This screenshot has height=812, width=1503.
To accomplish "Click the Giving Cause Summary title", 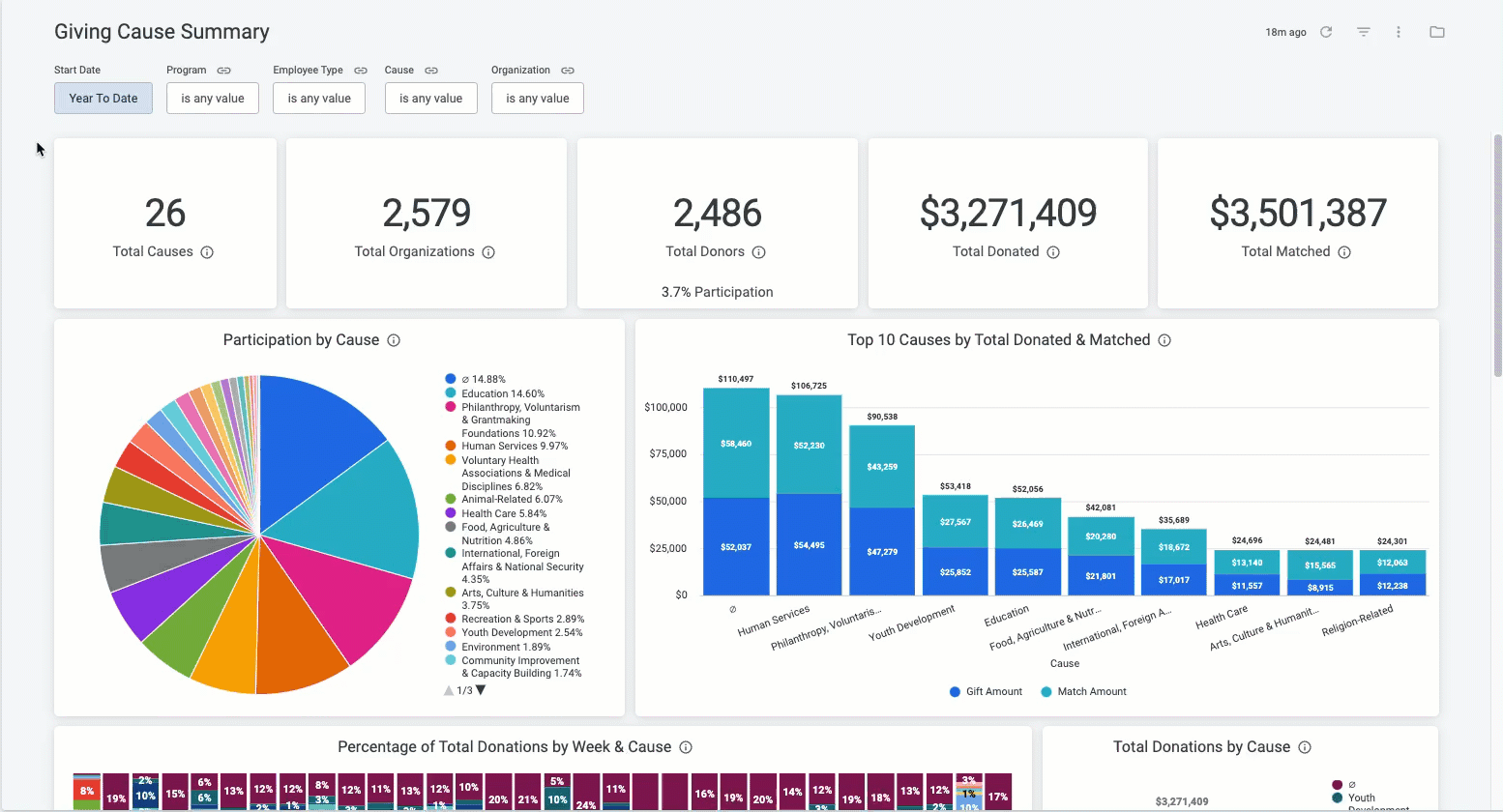I will click(x=162, y=32).
